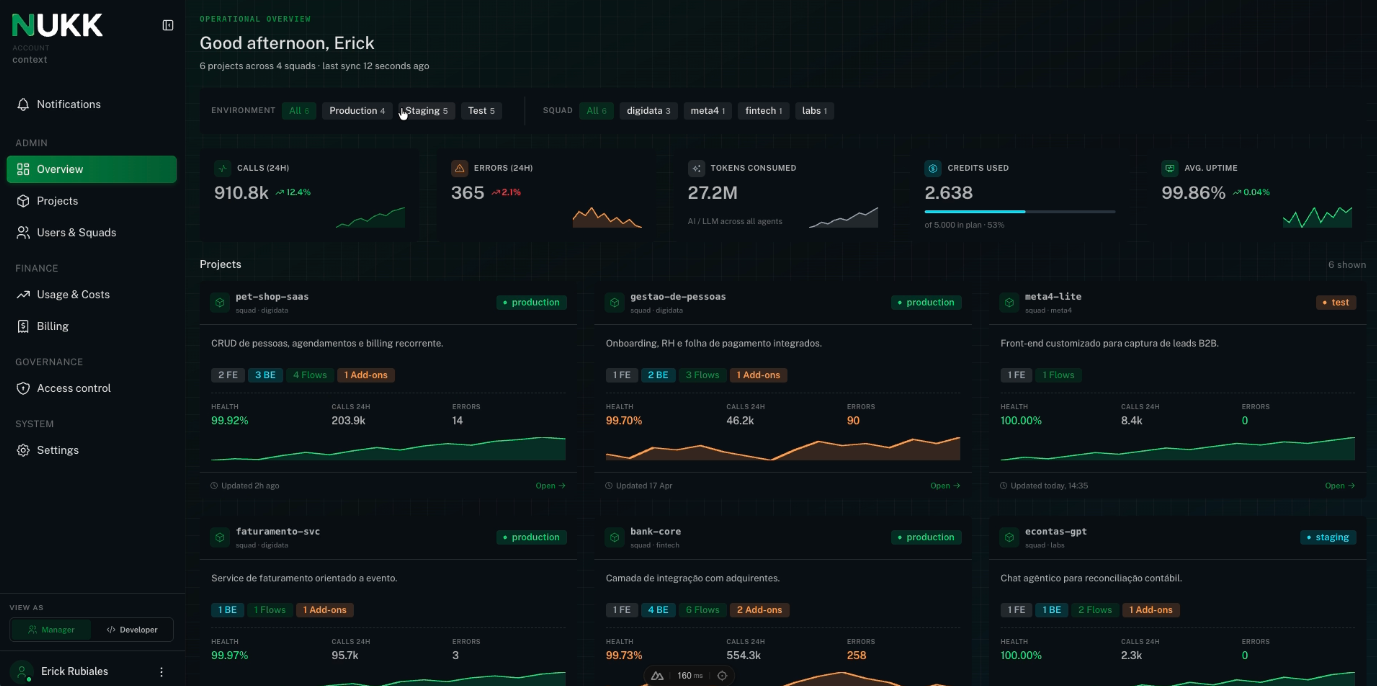Click the Billing receipt icon
This screenshot has height=686, width=1377.
click(x=23, y=326)
